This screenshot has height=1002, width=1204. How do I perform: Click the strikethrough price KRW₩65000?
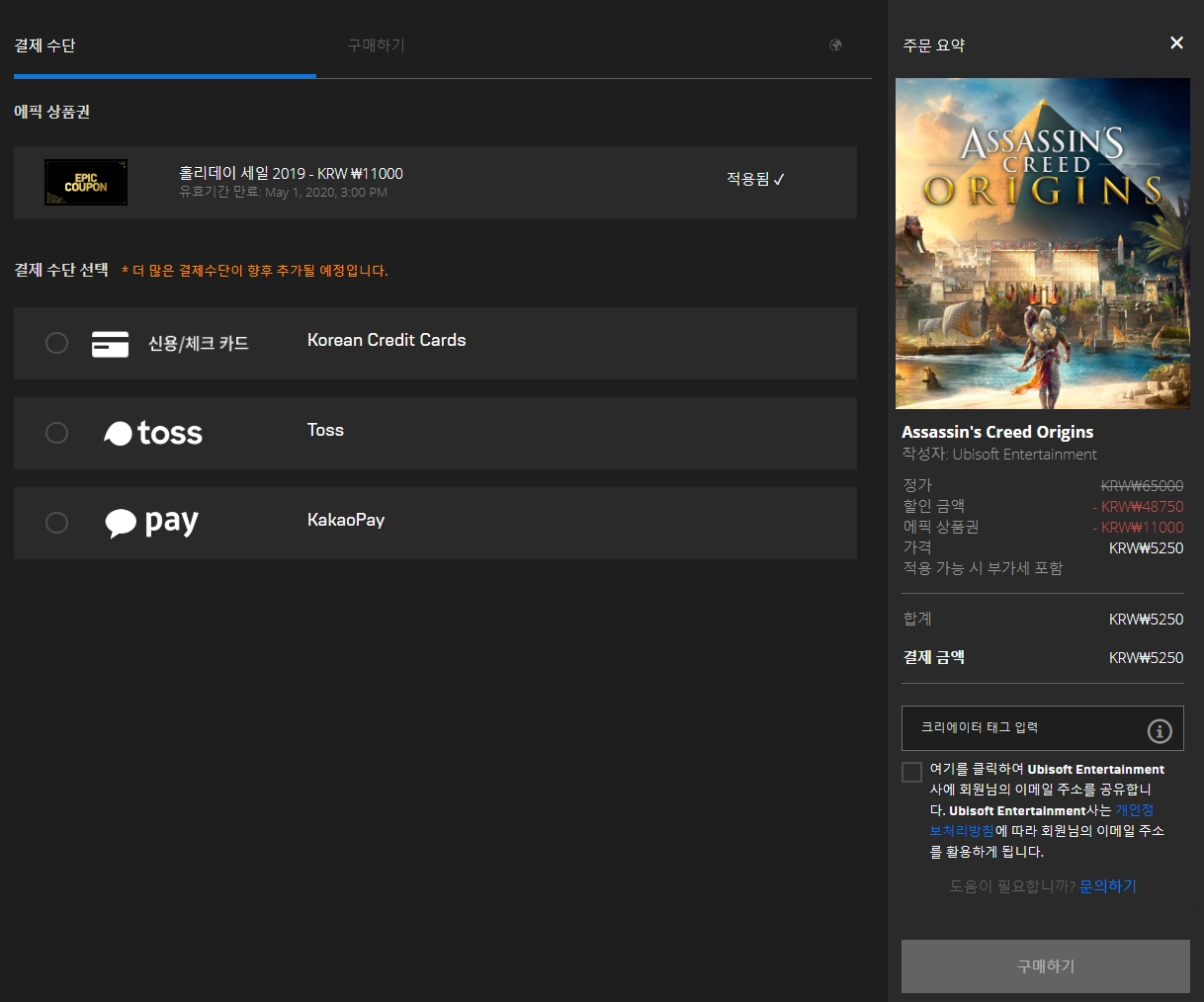pyautogui.click(x=1142, y=485)
